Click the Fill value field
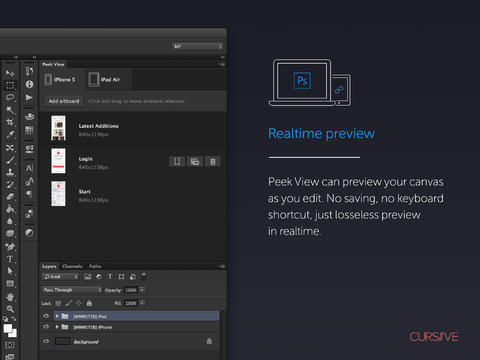 click(x=131, y=303)
